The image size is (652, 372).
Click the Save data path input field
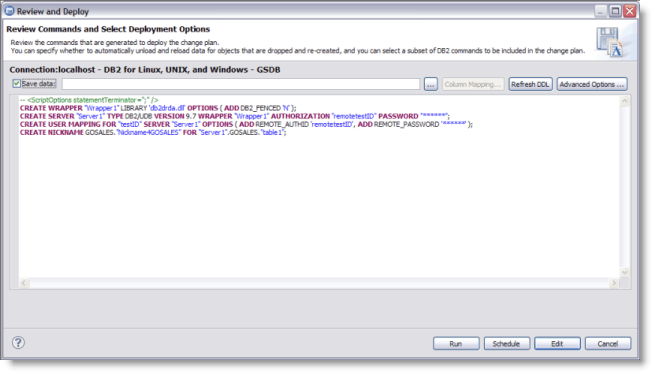241,84
